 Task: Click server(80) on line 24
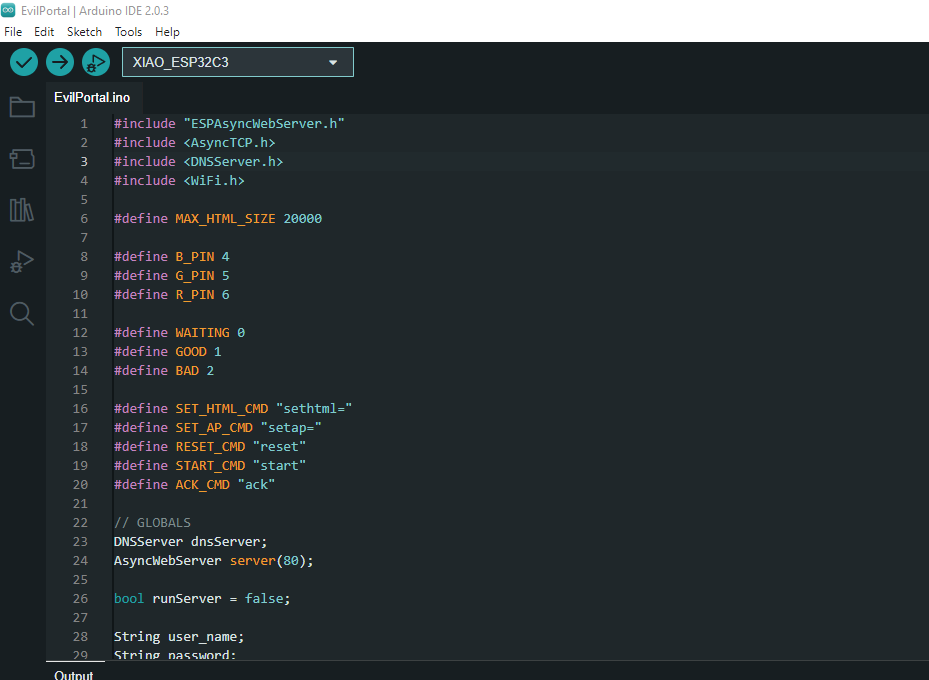(x=268, y=560)
